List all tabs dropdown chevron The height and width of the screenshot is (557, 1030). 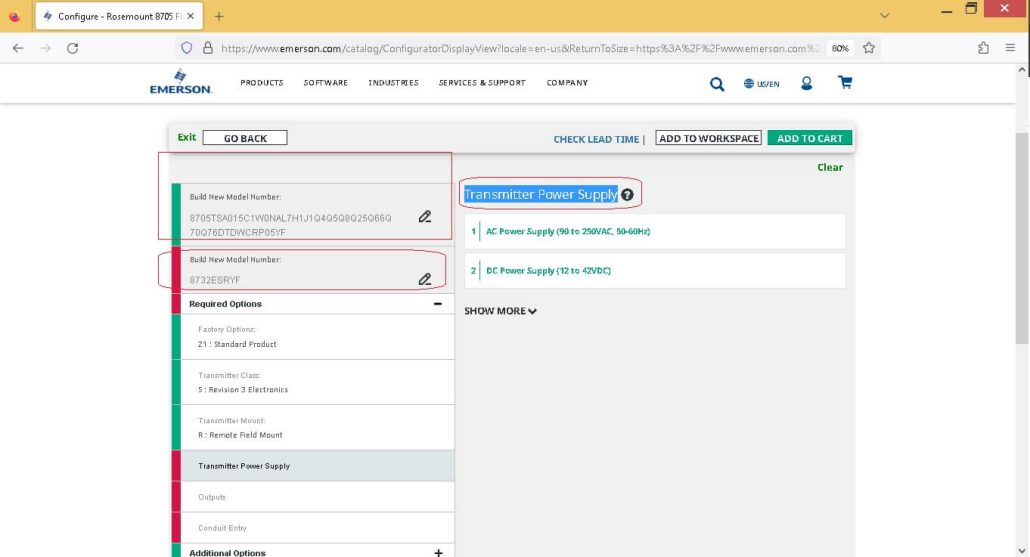coord(884,16)
